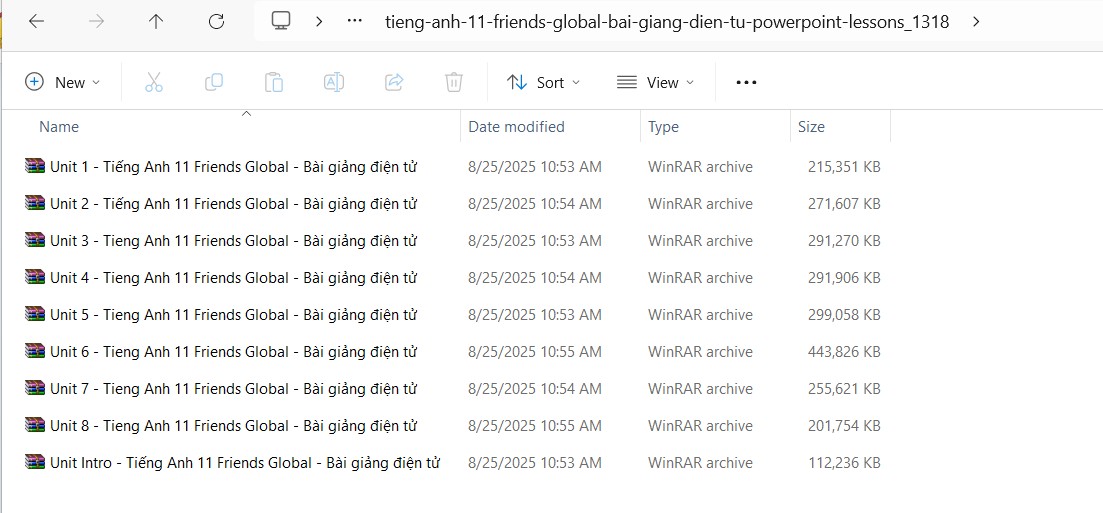Viewport: 1103px width, 513px height.
Task: Click the Delete trash icon
Action: (454, 82)
